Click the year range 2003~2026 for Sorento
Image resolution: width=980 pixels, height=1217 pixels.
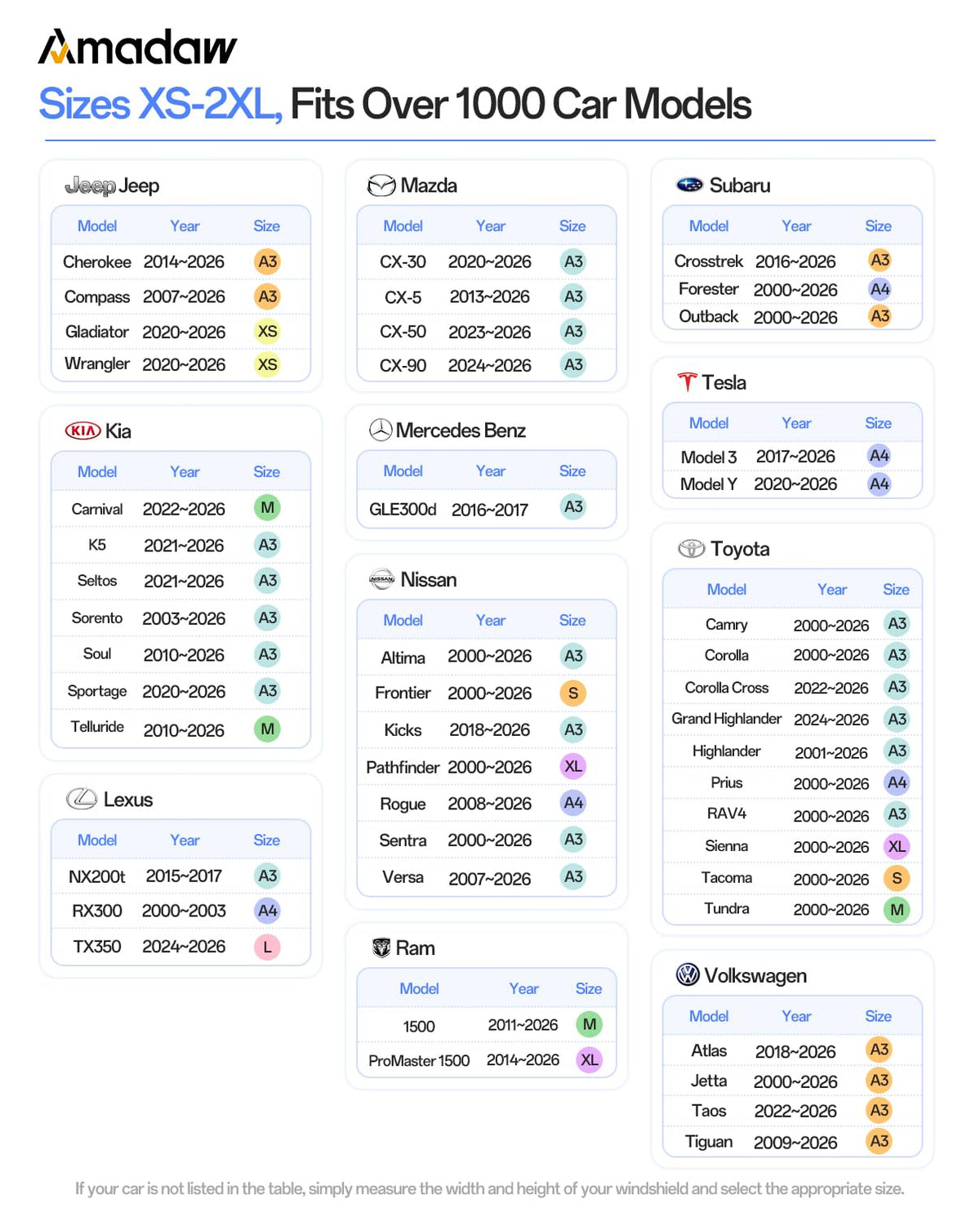tap(184, 619)
